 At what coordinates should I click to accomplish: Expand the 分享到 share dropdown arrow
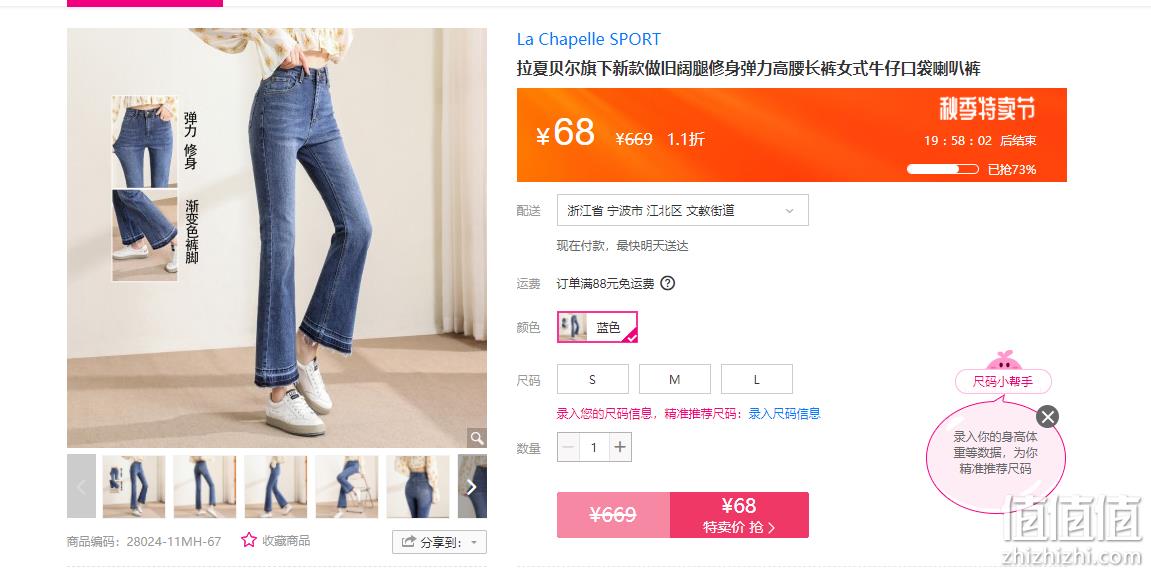click(473, 542)
